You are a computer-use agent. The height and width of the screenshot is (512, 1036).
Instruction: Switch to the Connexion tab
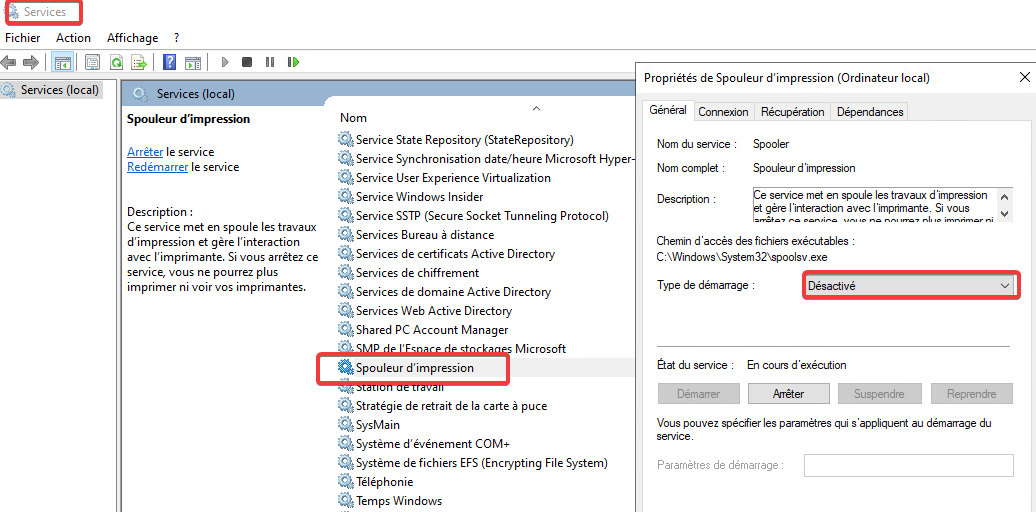(723, 112)
